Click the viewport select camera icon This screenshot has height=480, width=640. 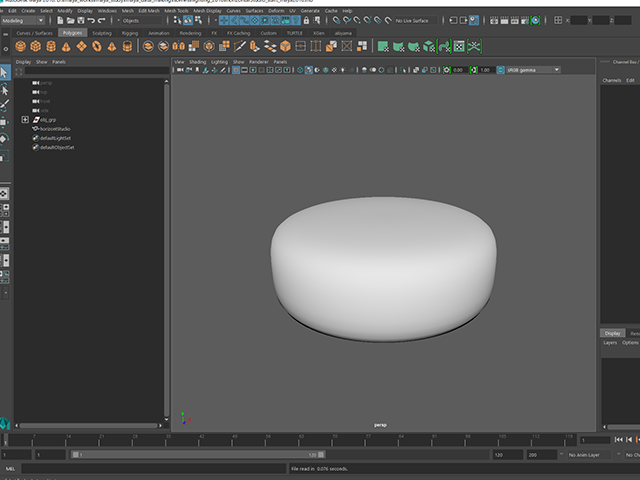tap(180, 70)
